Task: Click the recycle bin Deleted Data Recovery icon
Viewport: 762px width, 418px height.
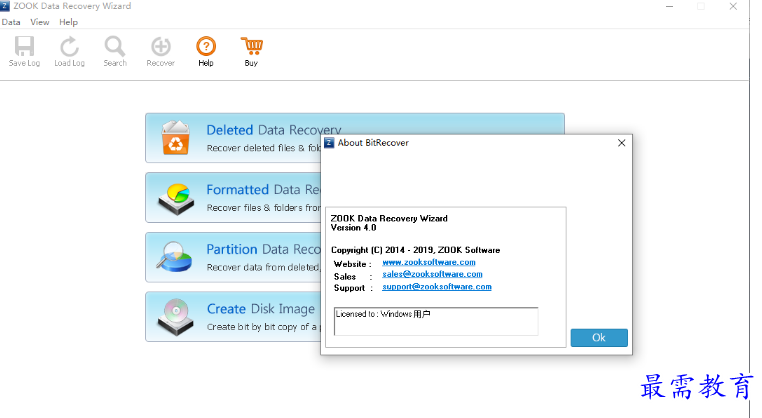Action: [x=175, y=138]
